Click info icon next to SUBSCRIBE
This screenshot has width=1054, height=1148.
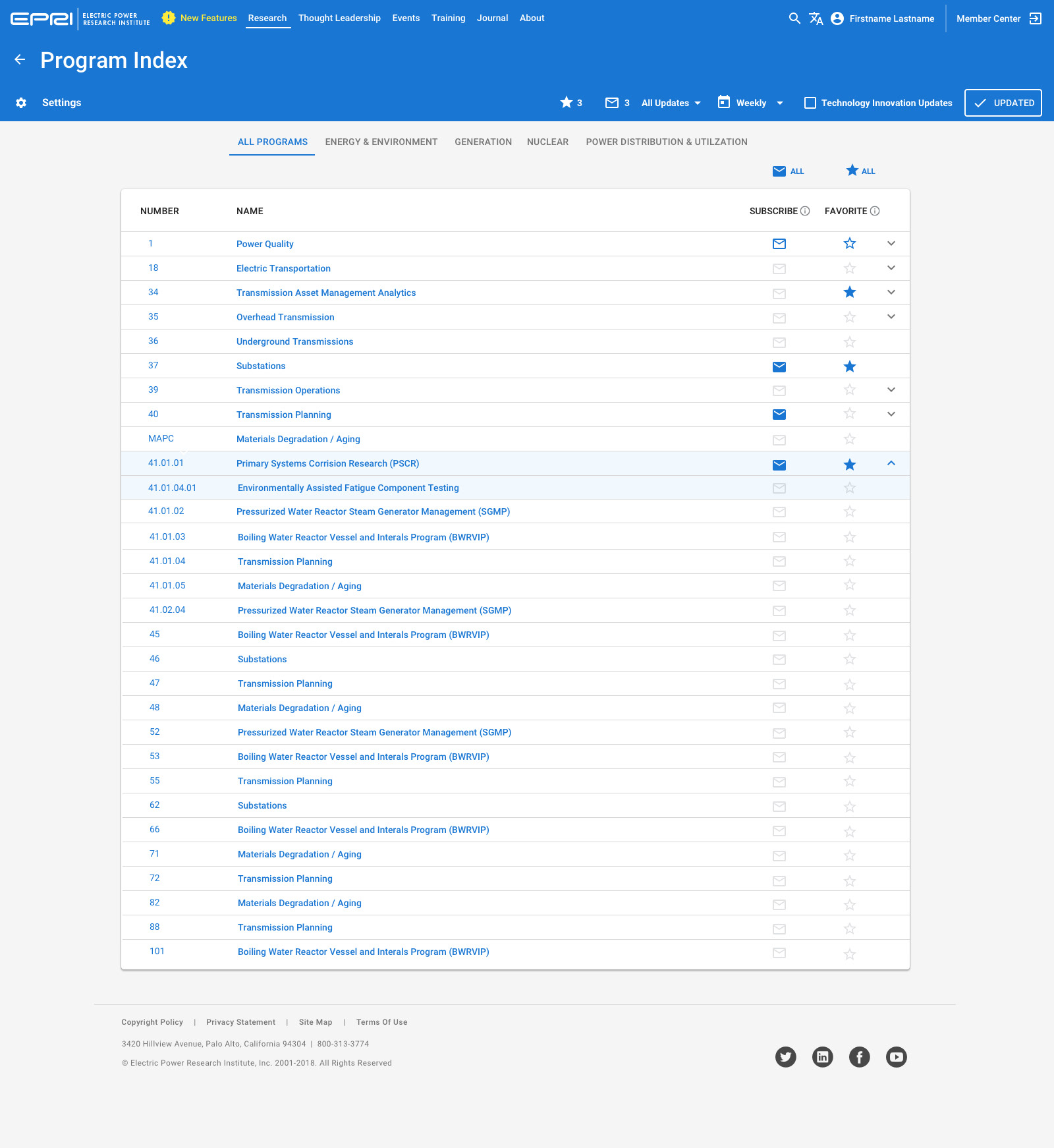coord(805,211)
